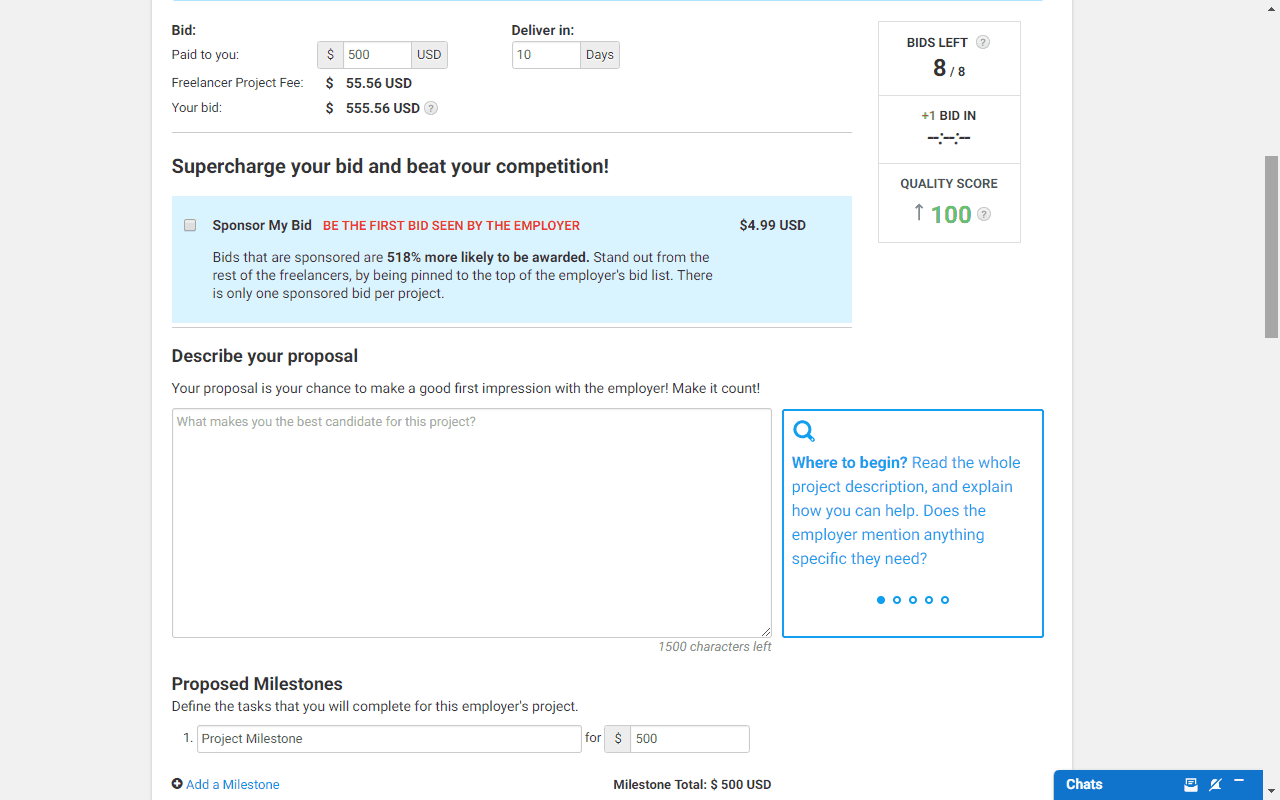Image resolution: width=1280 pixels, height=800 pixels.
Task: Click the help icon next to Bids Left
Action: click(983, 42)
